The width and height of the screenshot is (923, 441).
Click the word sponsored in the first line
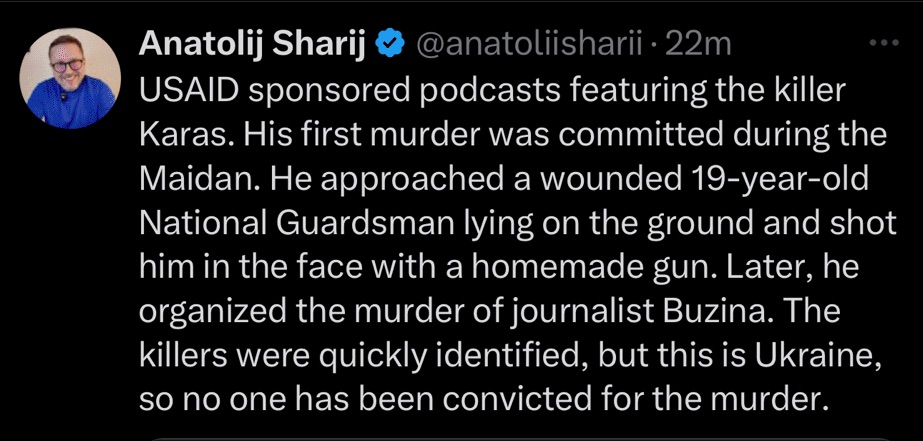tap(323, 90)
